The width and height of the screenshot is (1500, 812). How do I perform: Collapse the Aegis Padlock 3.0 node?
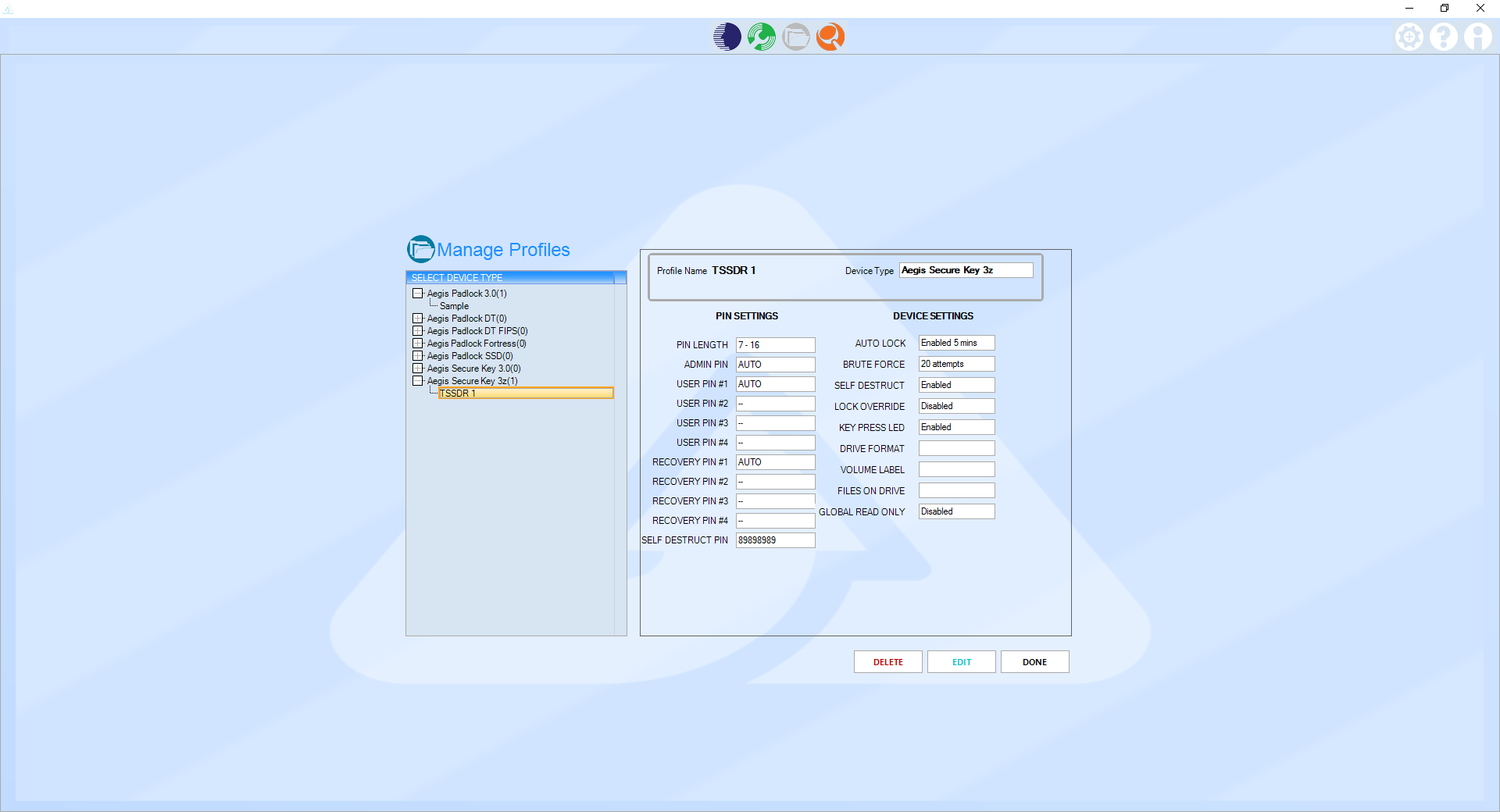tap(418, 294)
